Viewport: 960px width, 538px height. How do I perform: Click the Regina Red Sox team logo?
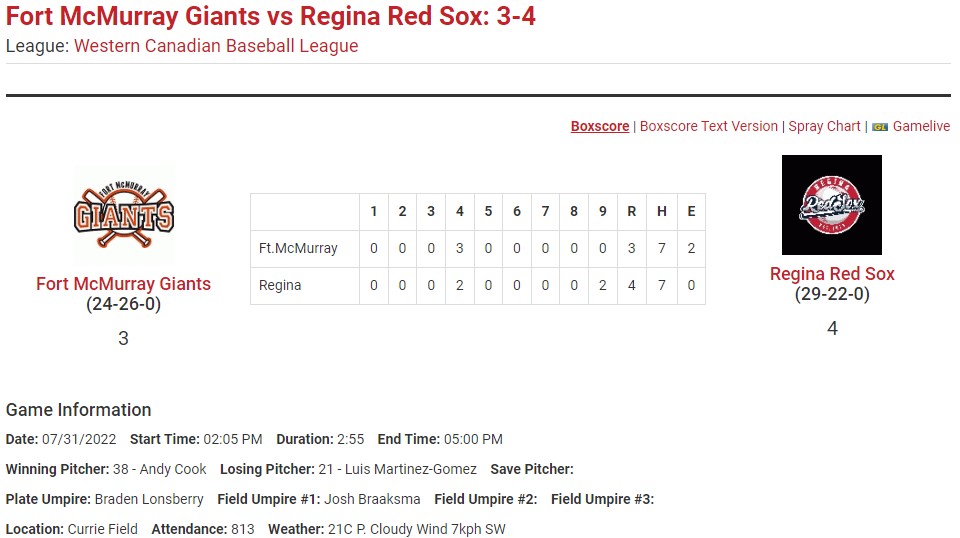[831, 204]
